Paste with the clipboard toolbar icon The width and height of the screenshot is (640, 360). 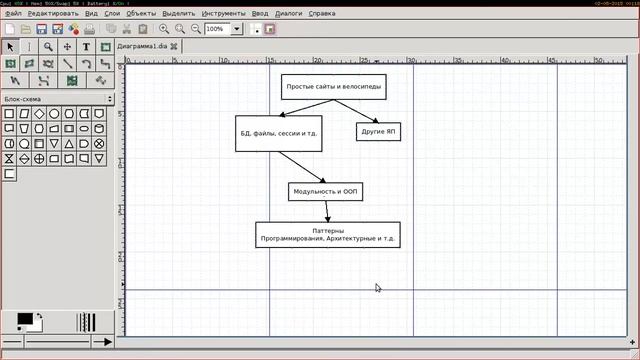(x=143, y=29)
